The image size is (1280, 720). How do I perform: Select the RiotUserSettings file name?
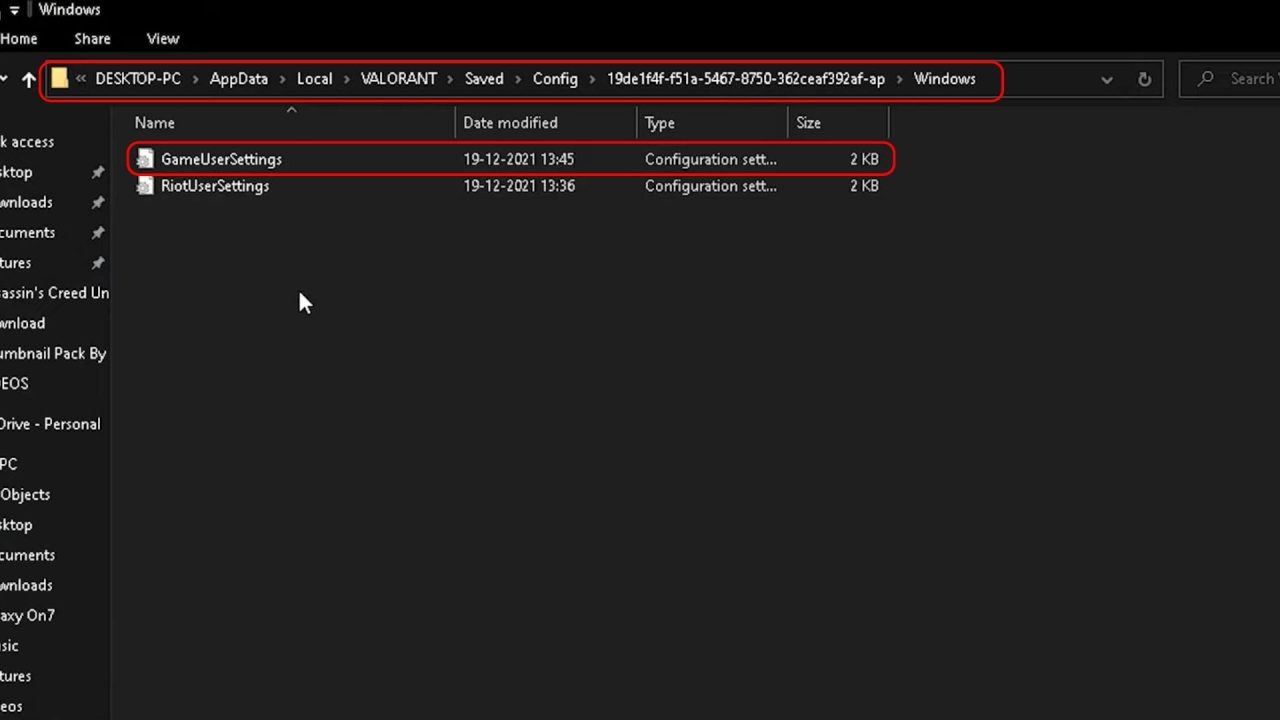pos(215,186)
